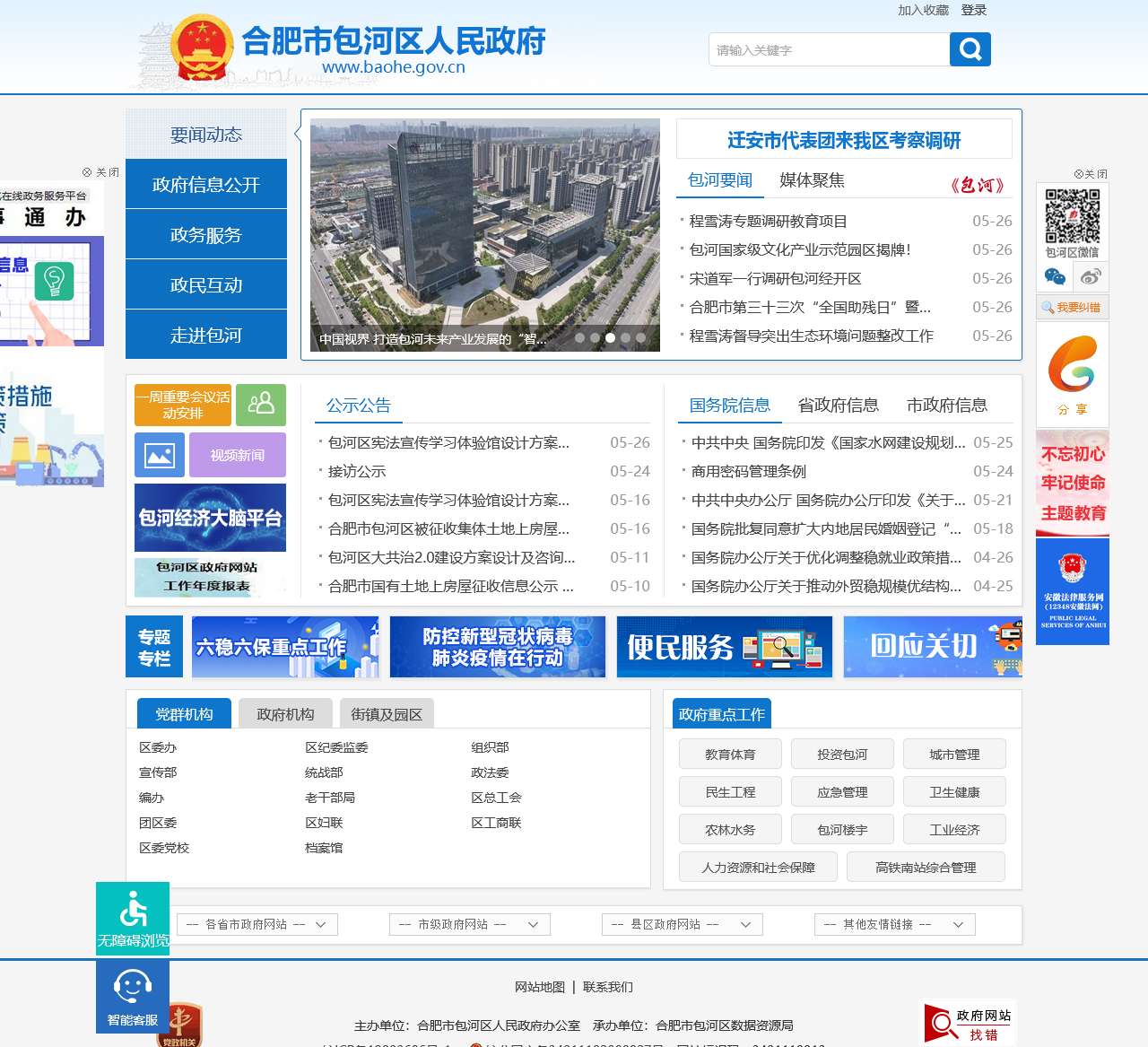1148x1047 pixels.
Task: Open 安徽法律服务网 sidebar banner
Action: 1073,591
